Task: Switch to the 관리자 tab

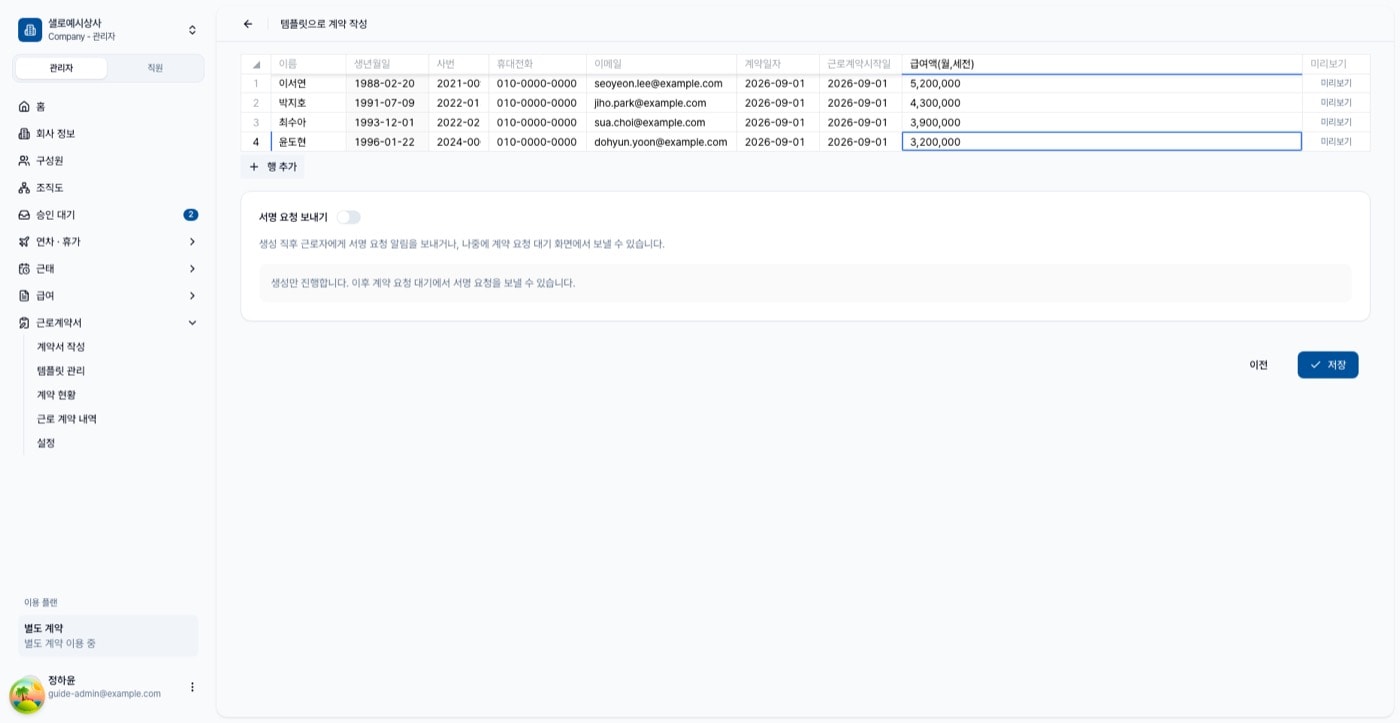Action: (61, 68)
